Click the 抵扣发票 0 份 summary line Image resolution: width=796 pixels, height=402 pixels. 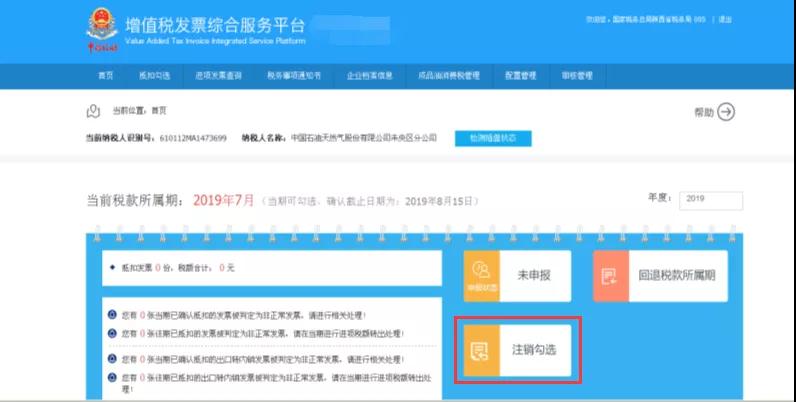[177, 267]
